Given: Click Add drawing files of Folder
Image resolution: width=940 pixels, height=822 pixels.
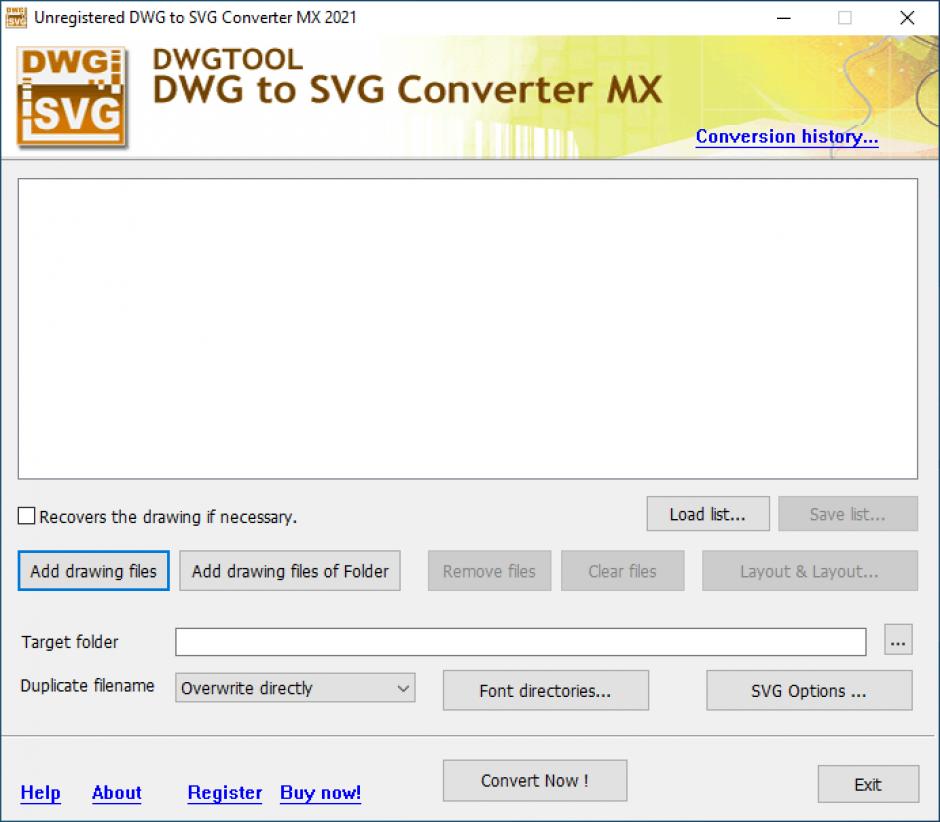Looking at the screenshot, I should [290, 571].
